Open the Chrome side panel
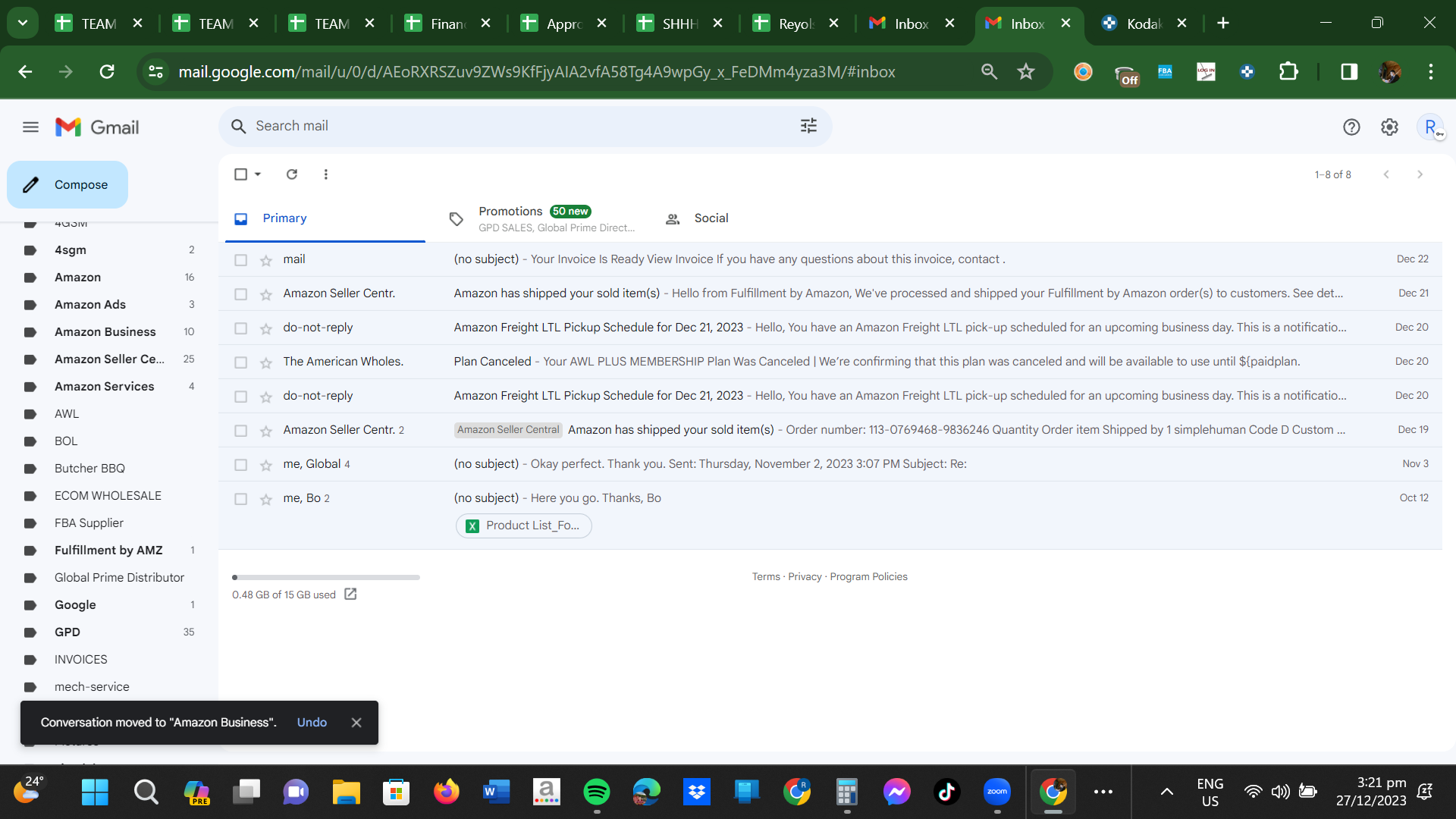 click(1349, 71)
